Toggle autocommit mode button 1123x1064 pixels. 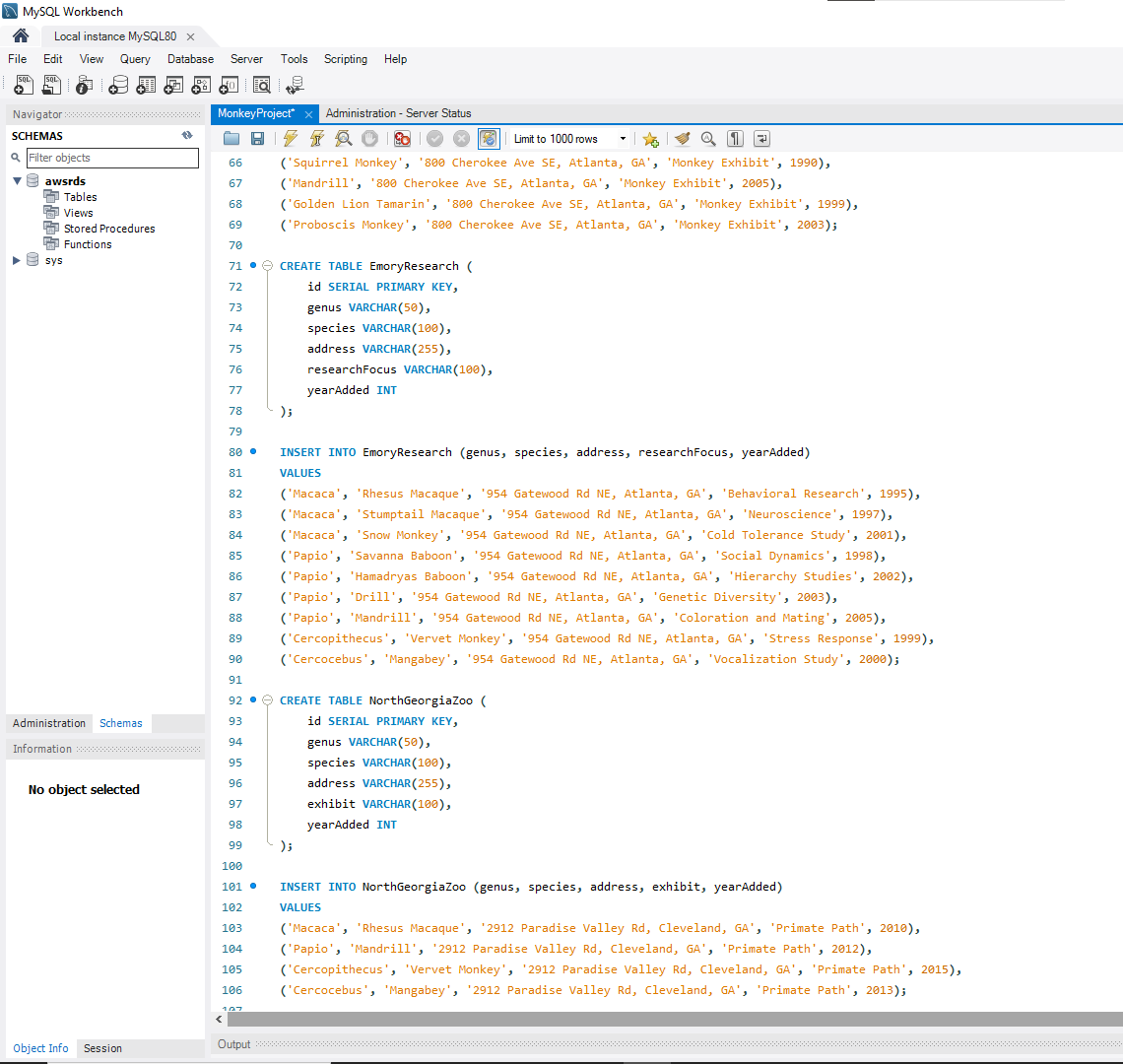coord(489,138)
